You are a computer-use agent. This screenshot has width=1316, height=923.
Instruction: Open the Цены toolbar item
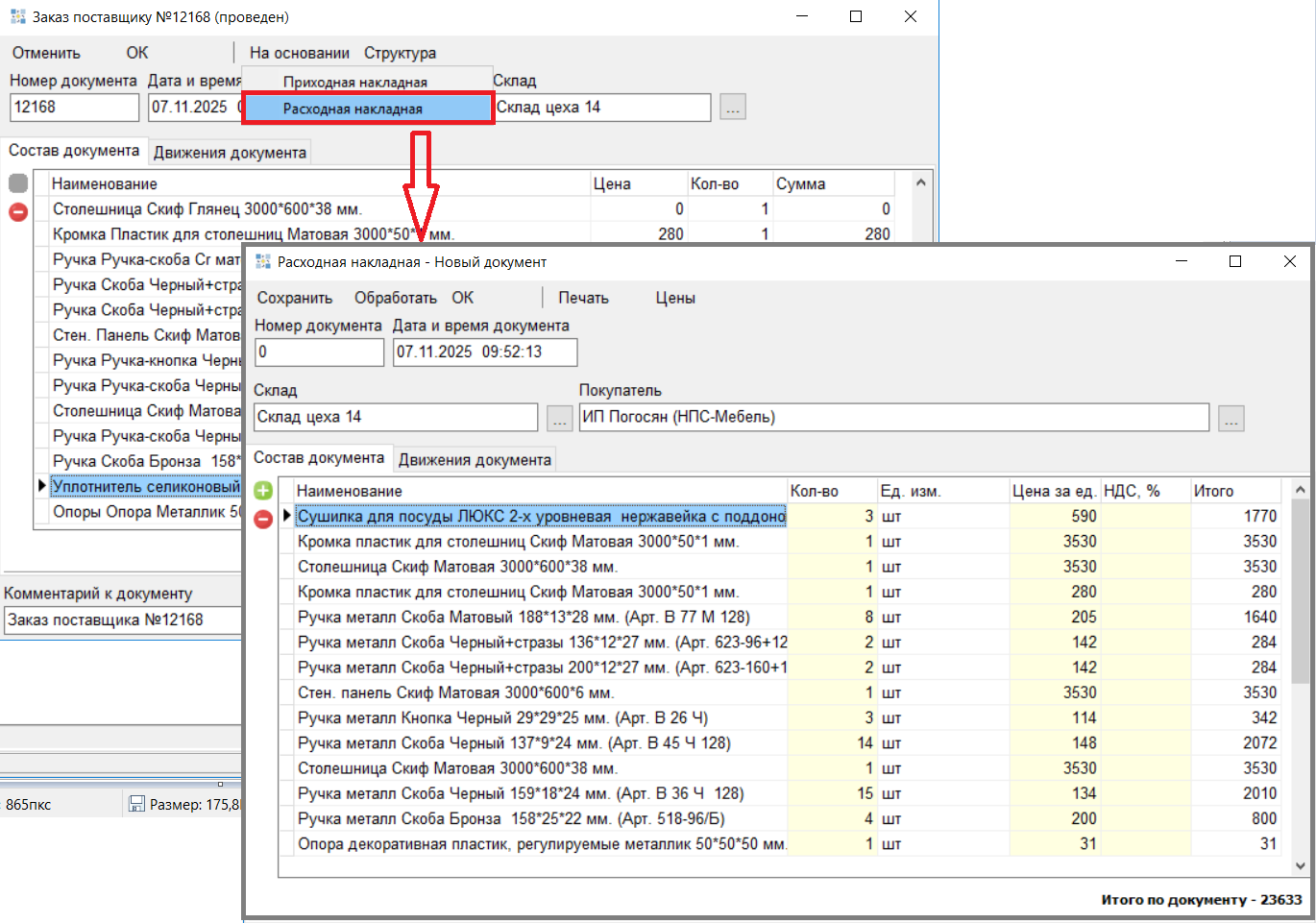tap(675, 298)
